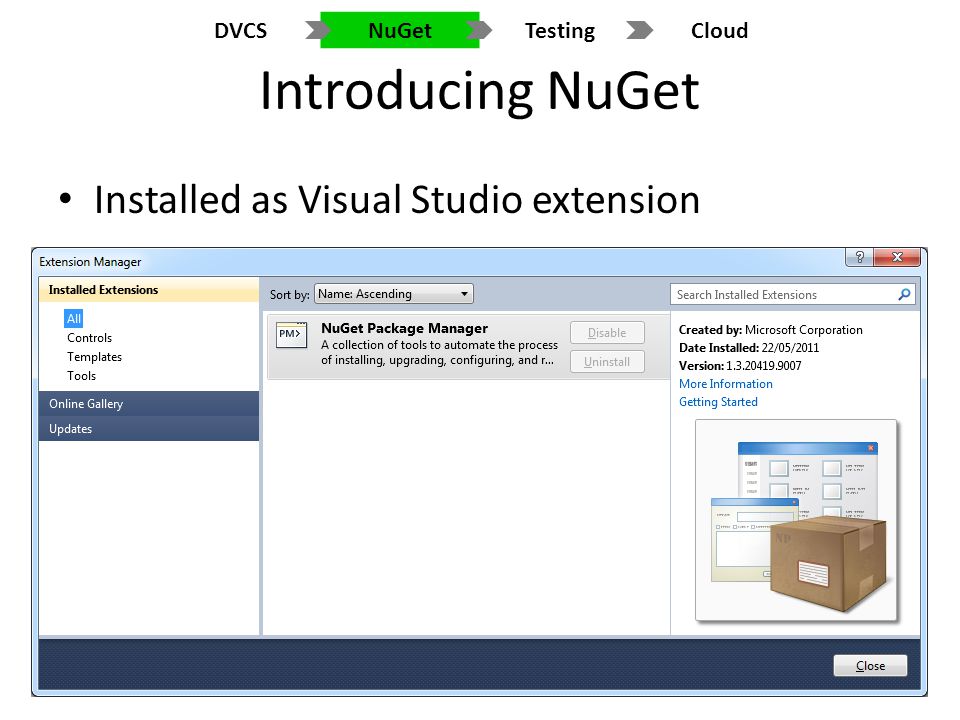Open the Updates section
960x720 pixels.
(x=149, y=429)
